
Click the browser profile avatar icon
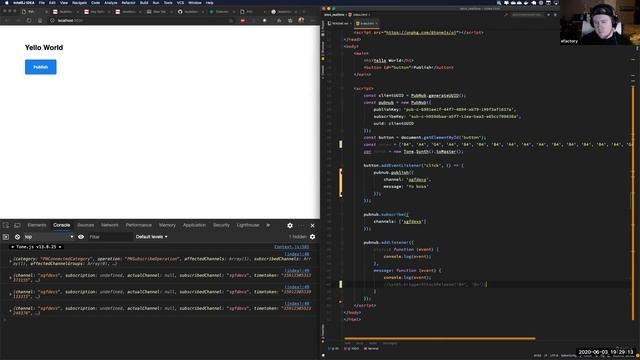pos(301,20)
